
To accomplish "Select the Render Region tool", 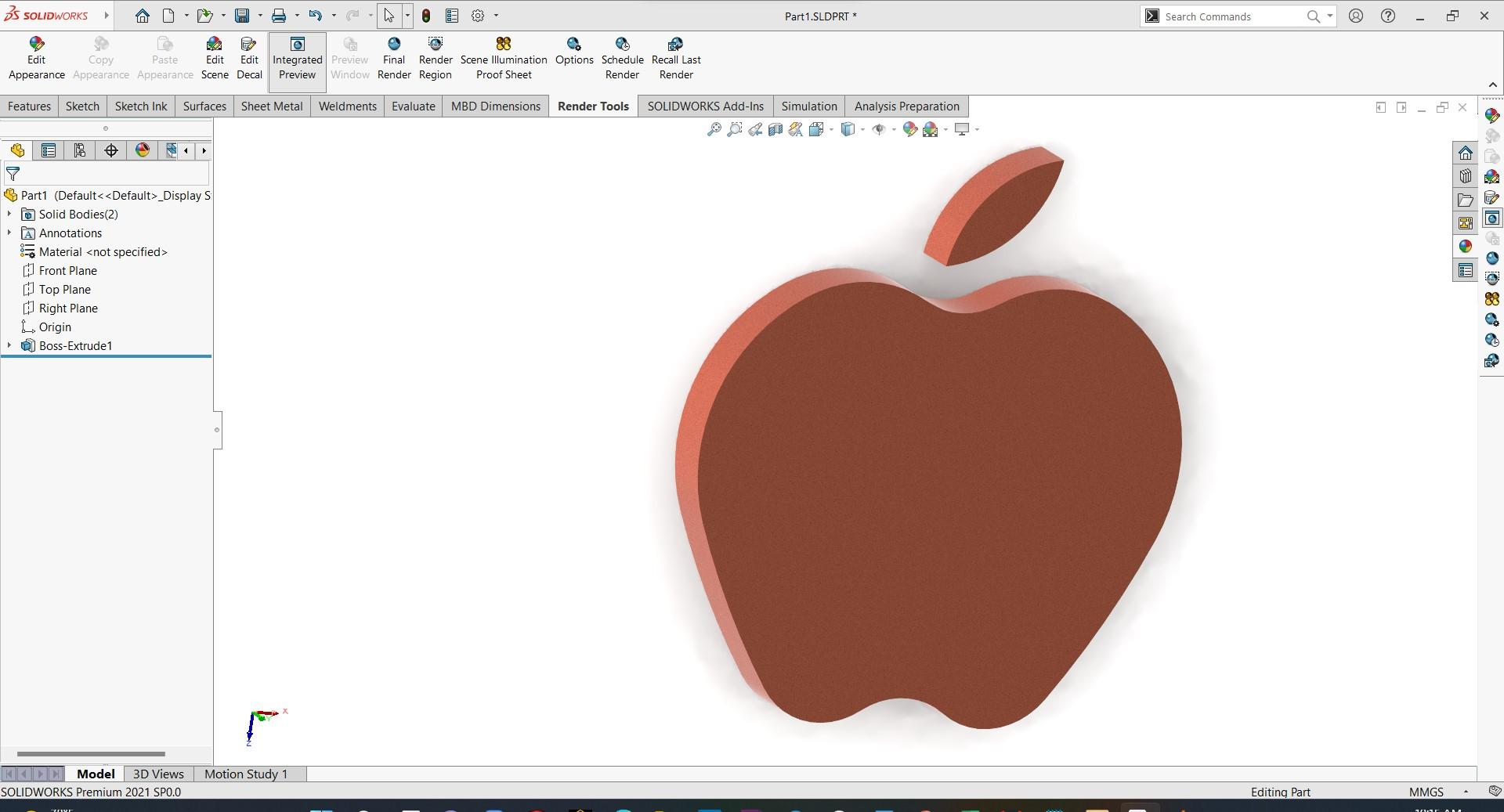I will point(436,58).
